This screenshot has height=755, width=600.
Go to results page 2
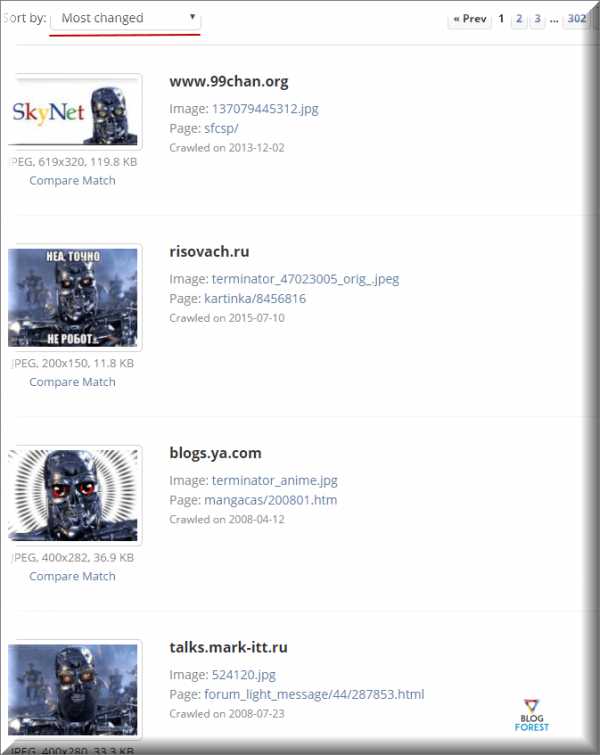point(519,19)
